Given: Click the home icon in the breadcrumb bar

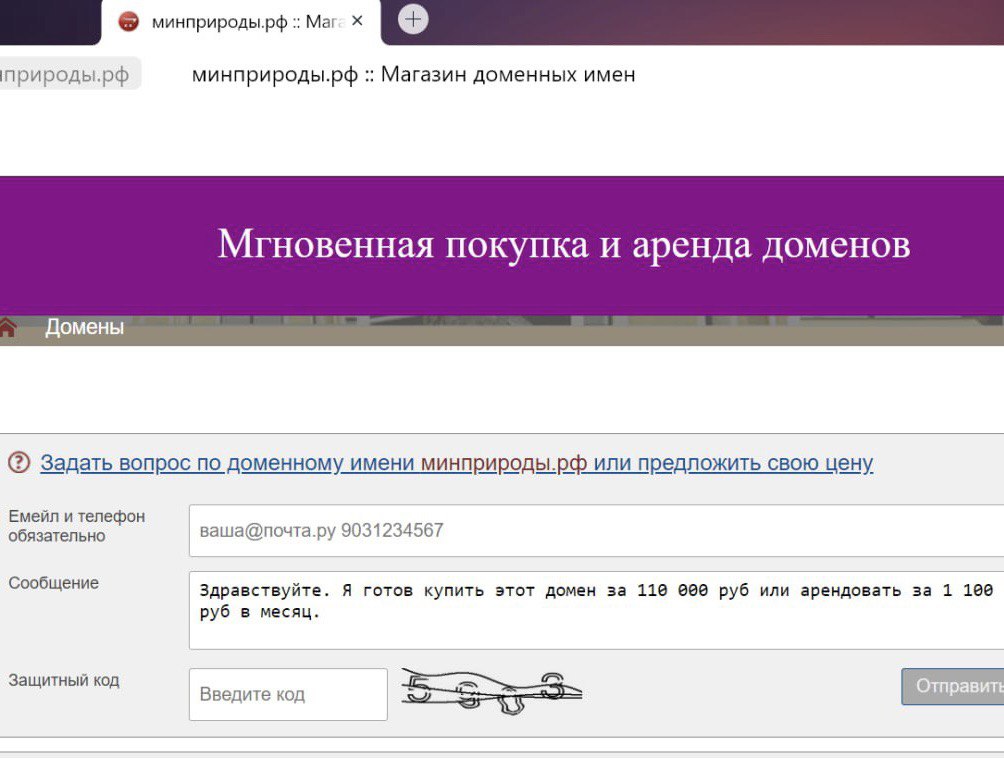Looking at the screenshot, I should tap(8, 327).
